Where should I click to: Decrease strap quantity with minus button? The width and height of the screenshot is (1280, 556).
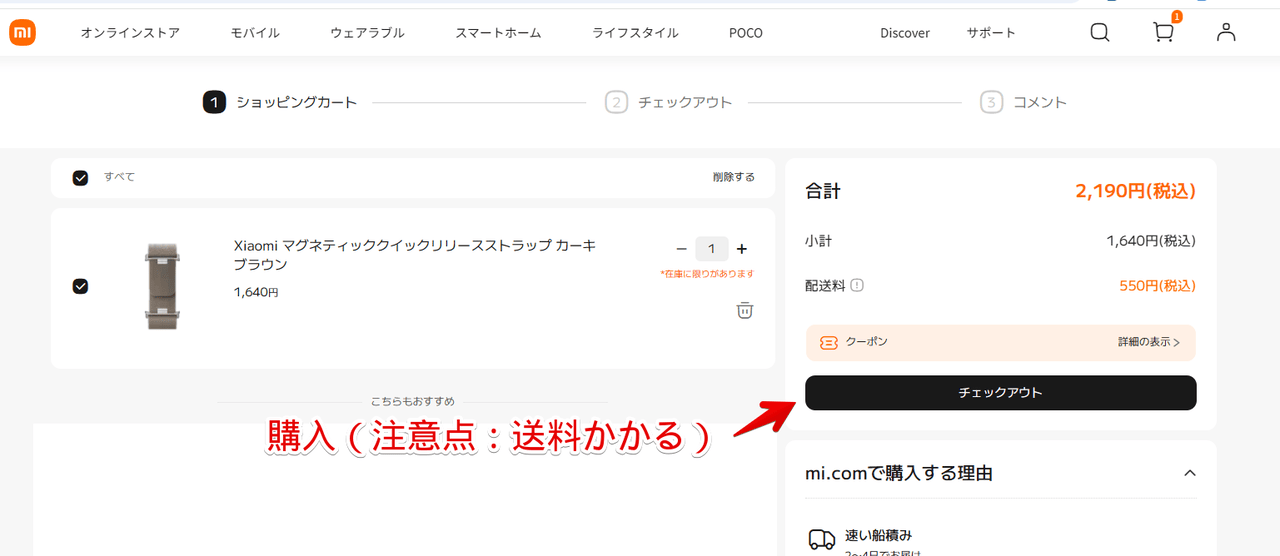[x=681, y=249]
